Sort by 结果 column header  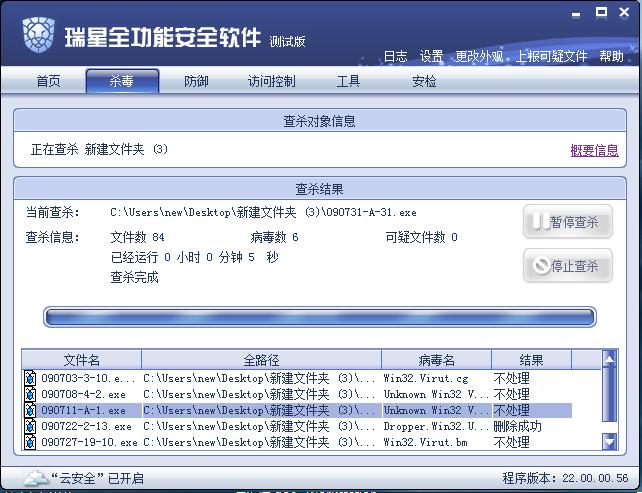tap(531, 360)
